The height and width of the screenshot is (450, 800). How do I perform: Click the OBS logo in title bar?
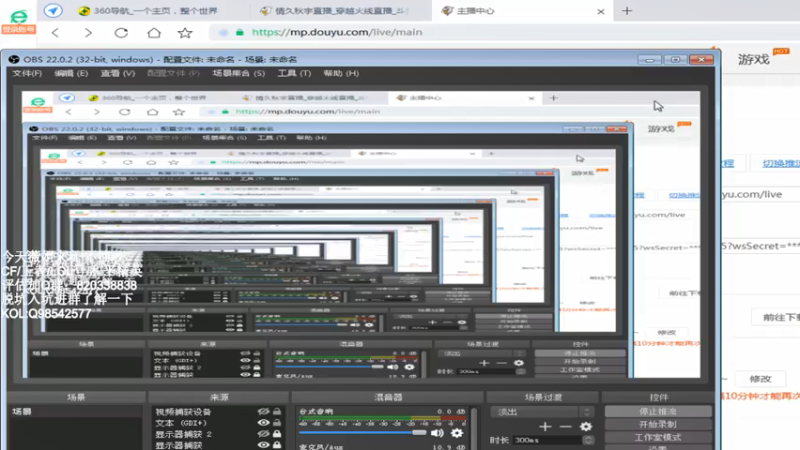coord(14,59)
